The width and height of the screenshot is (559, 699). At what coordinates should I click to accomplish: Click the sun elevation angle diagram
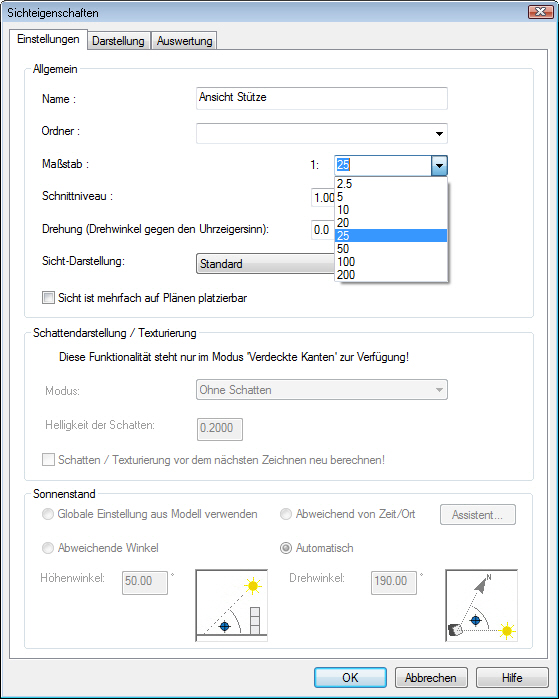click(x=231, y=605)
